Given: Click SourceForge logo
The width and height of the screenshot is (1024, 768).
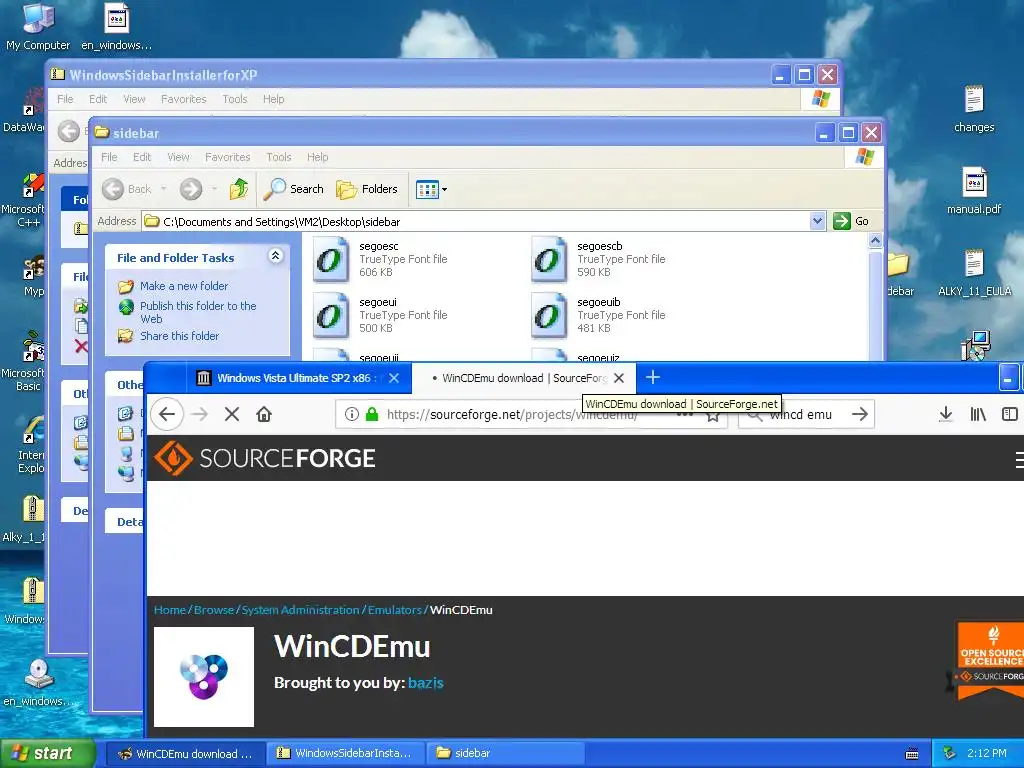Looking at the screenshot, I should (265, 458).
